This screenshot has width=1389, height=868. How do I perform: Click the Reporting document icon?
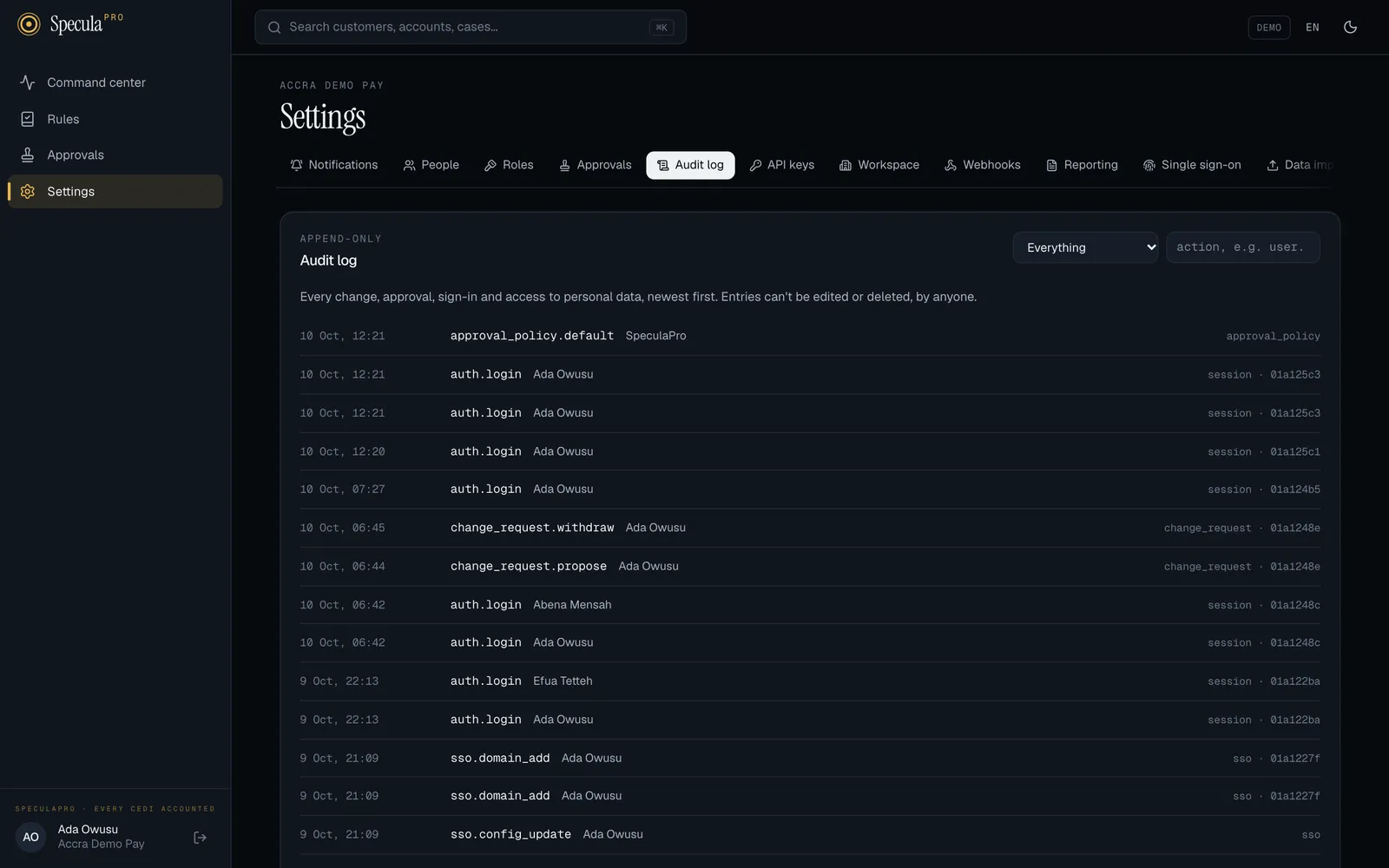(x=1051, y=165)
